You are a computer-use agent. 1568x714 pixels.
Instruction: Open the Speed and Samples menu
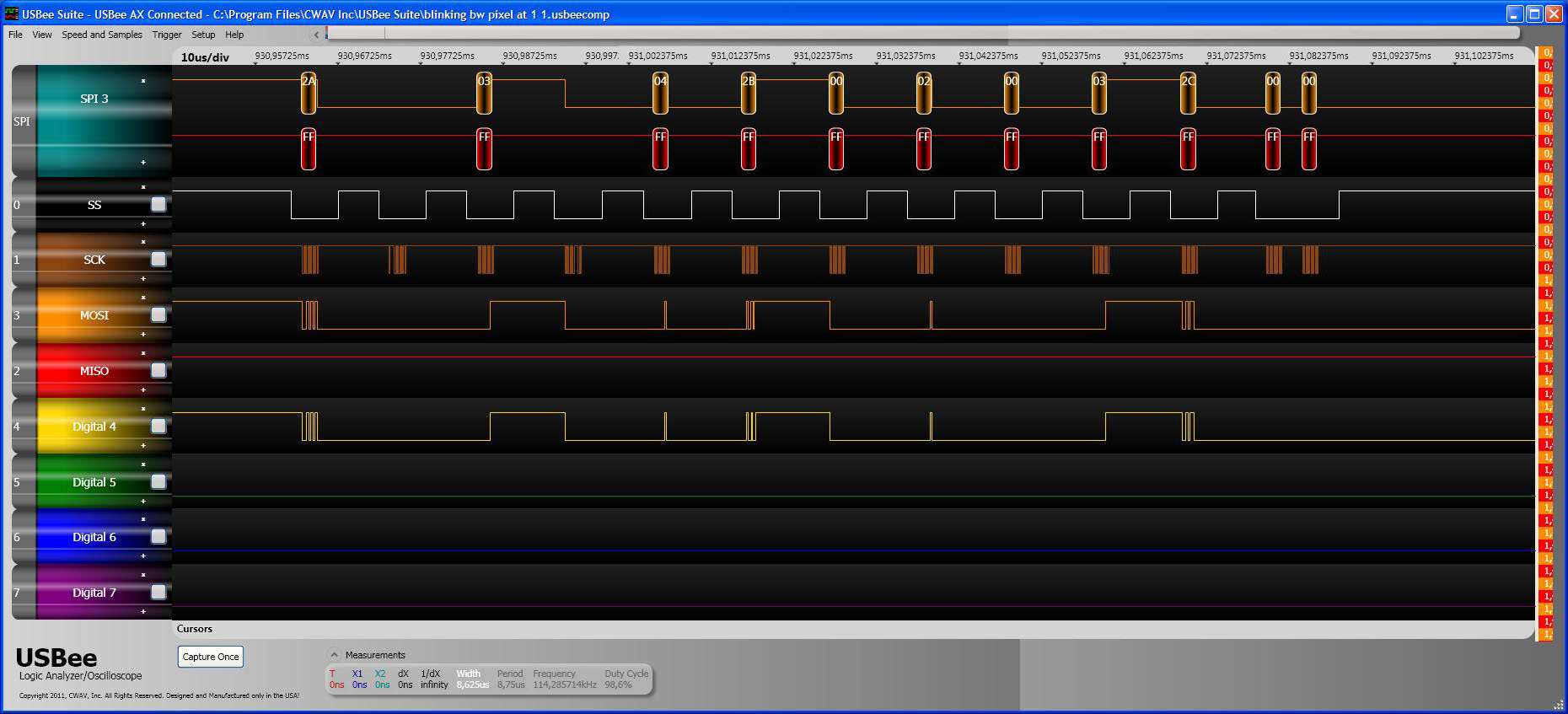coord(102,35)
